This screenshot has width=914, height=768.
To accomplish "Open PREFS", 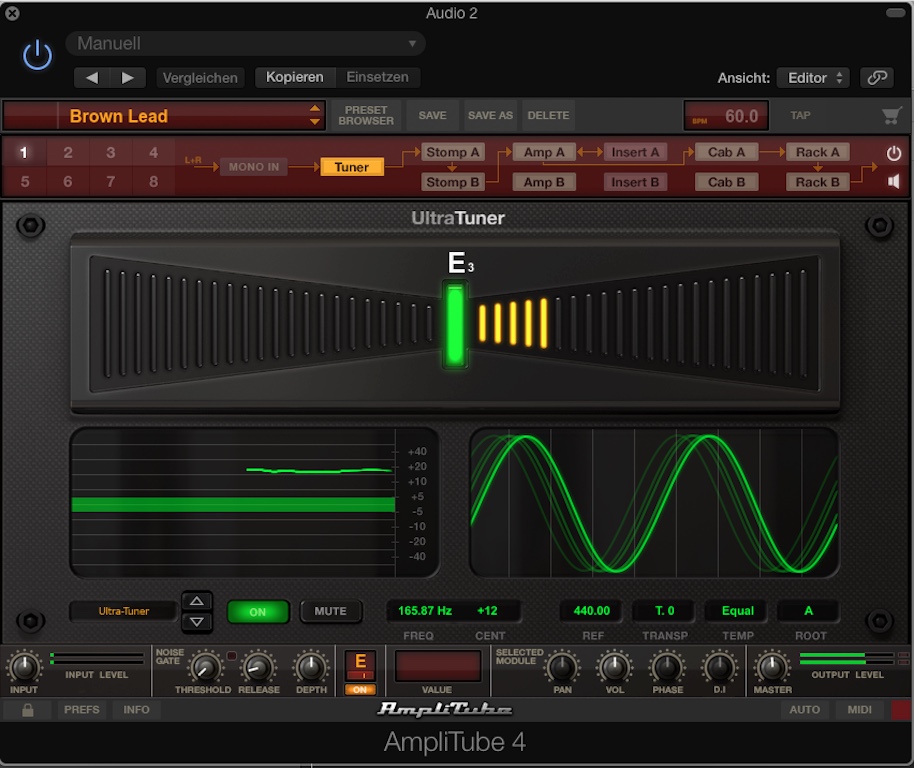I will 82,710.
